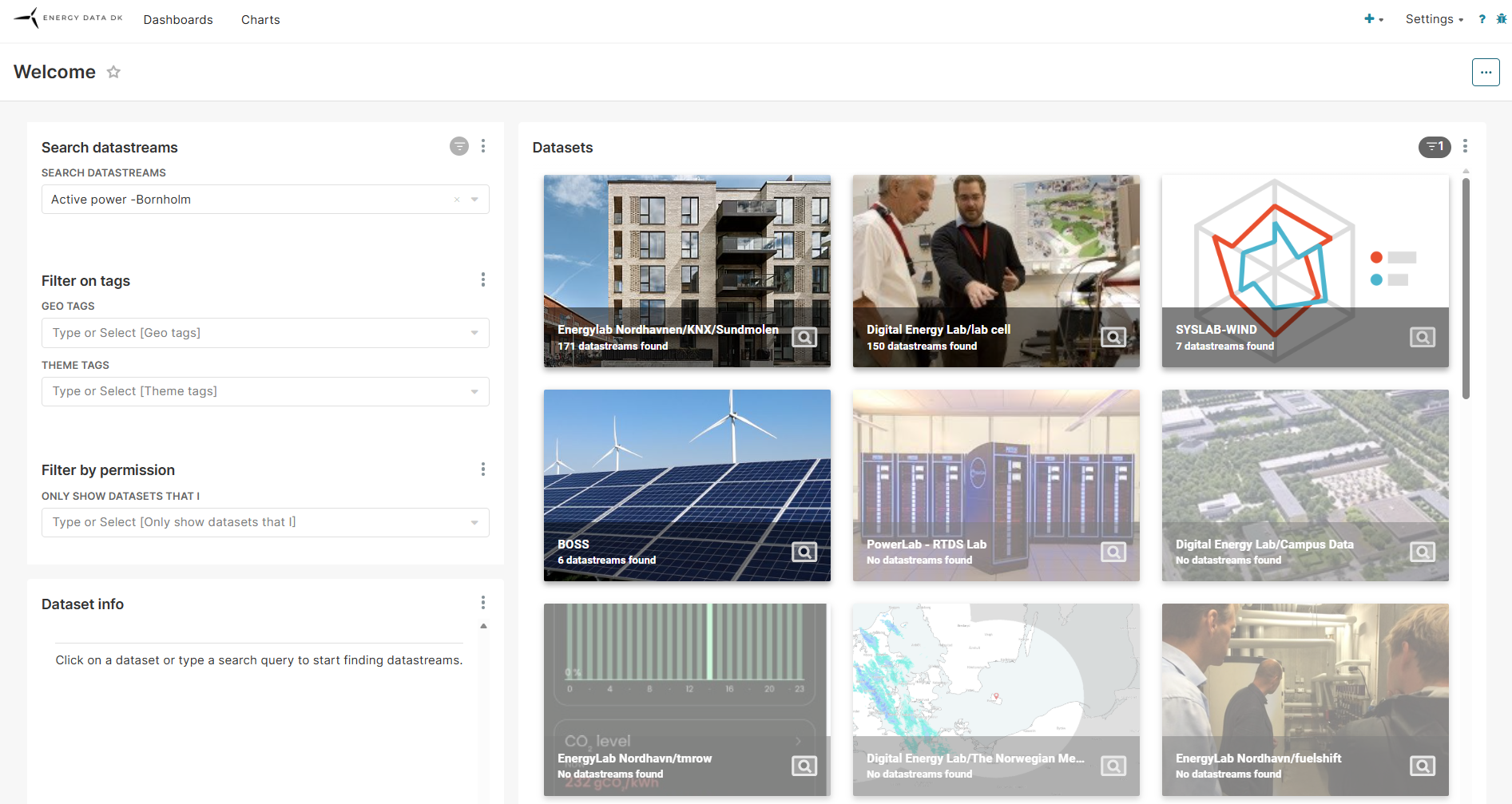The width and height of the screenshot is (1512, 804).
Task: Toggle the Search datastreams filter icon
Action: [458, 146]
